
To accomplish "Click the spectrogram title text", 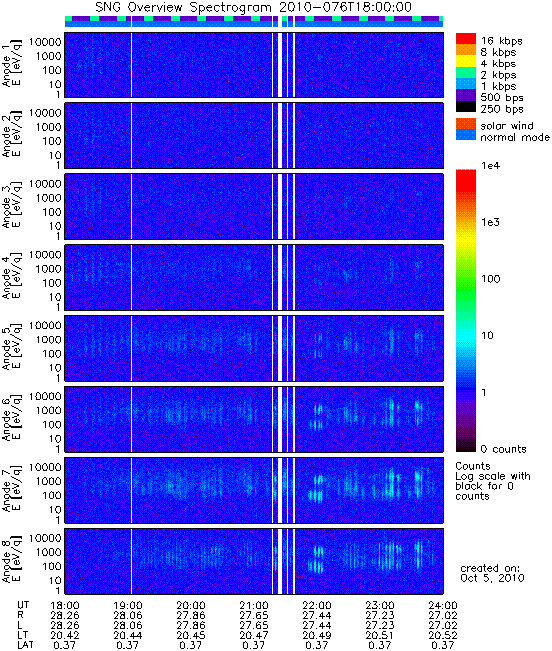I will point(254,7).
